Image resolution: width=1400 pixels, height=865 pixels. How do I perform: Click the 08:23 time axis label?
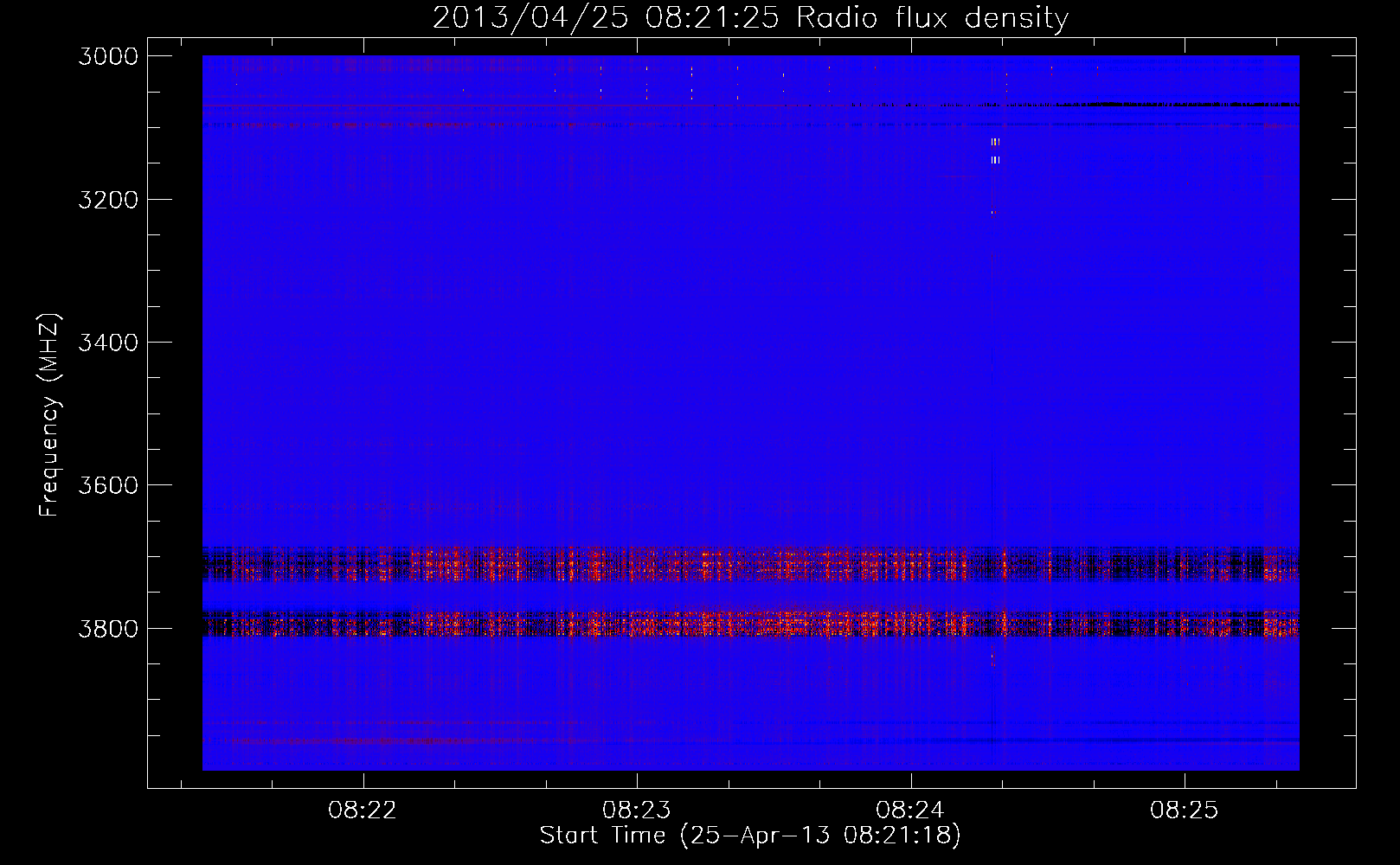point(637,810)
